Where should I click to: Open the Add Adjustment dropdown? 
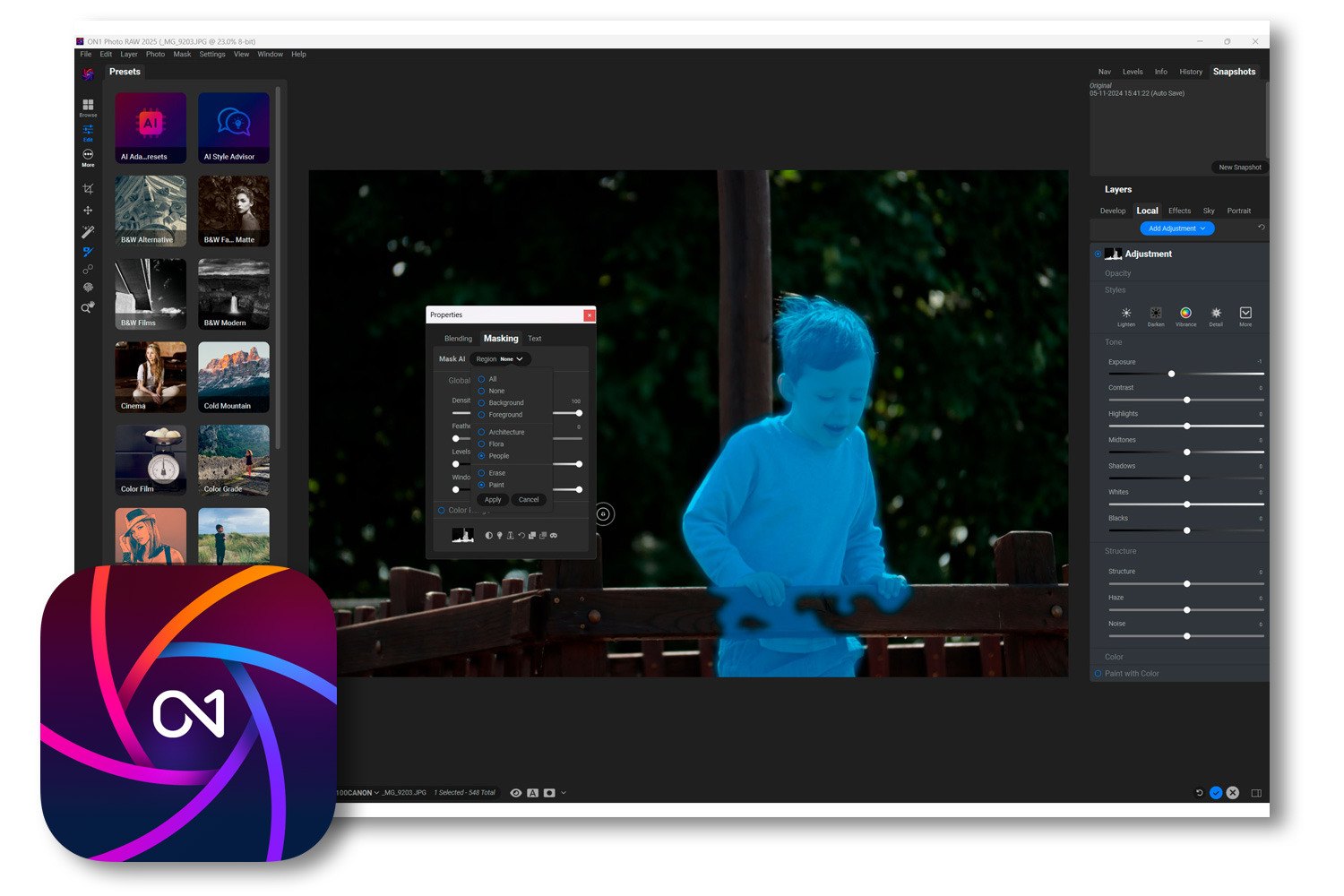[1177, 228]
